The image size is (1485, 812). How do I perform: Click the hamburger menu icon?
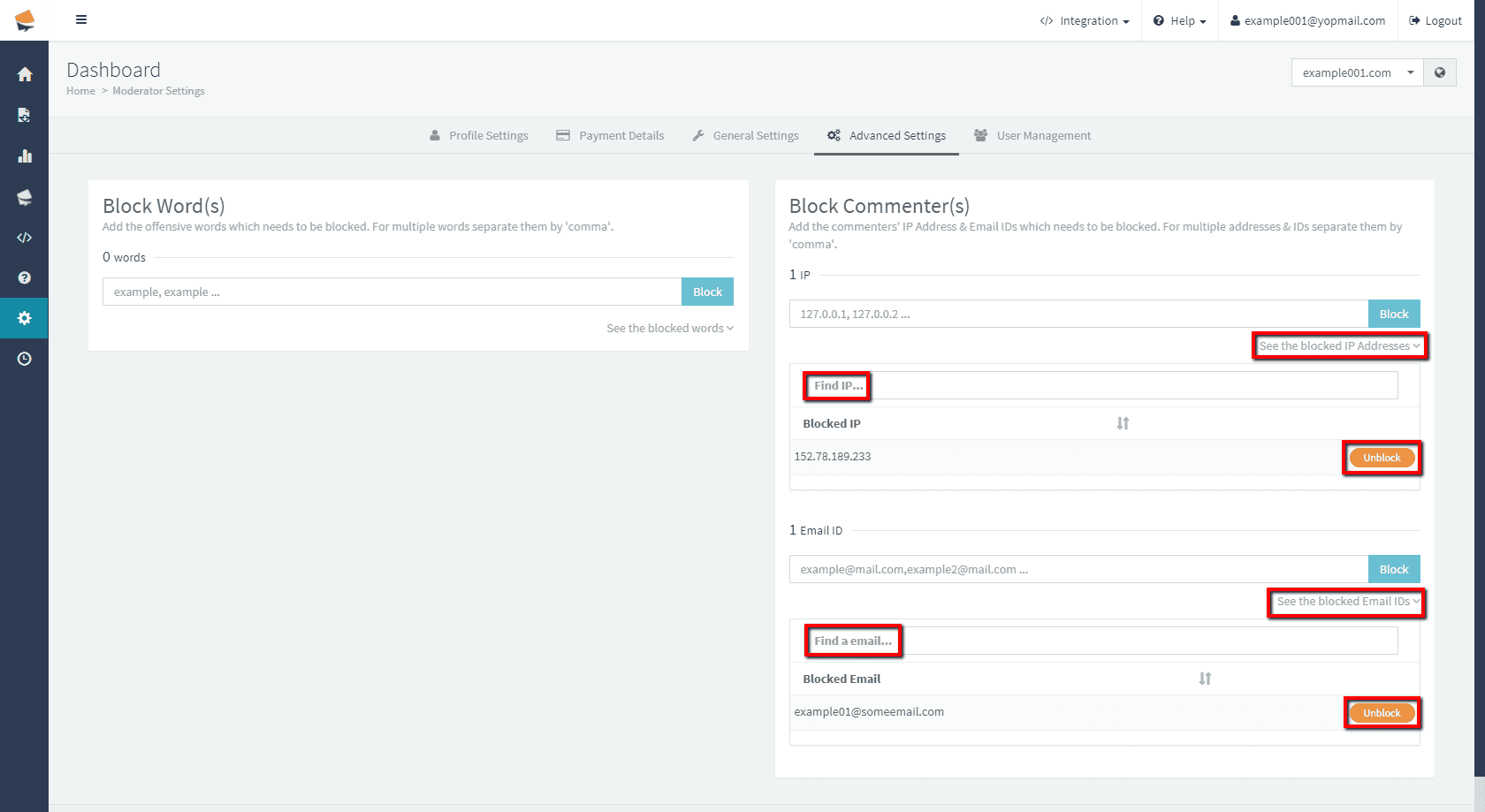pos(81,19)
